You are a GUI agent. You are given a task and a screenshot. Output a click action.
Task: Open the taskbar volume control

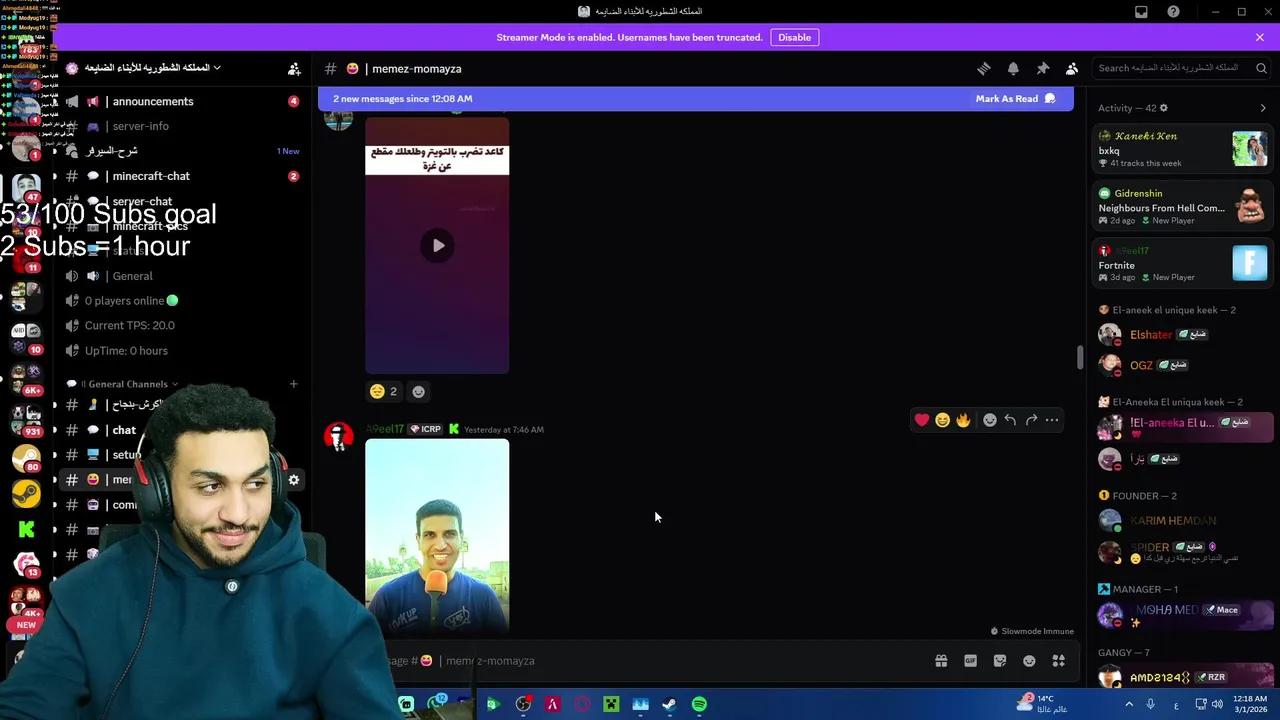tap(1217, 704)
